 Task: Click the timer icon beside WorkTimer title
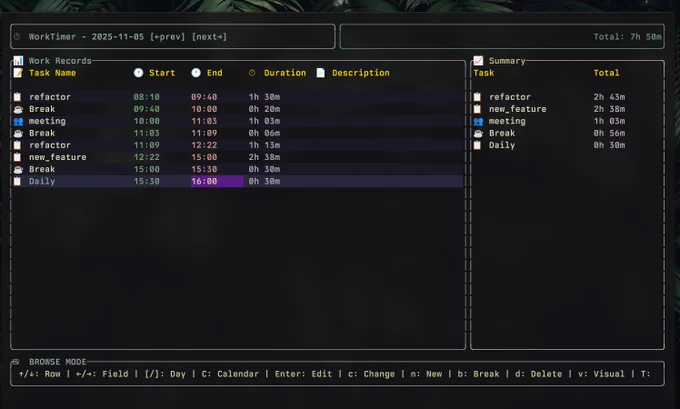(17, 36)
